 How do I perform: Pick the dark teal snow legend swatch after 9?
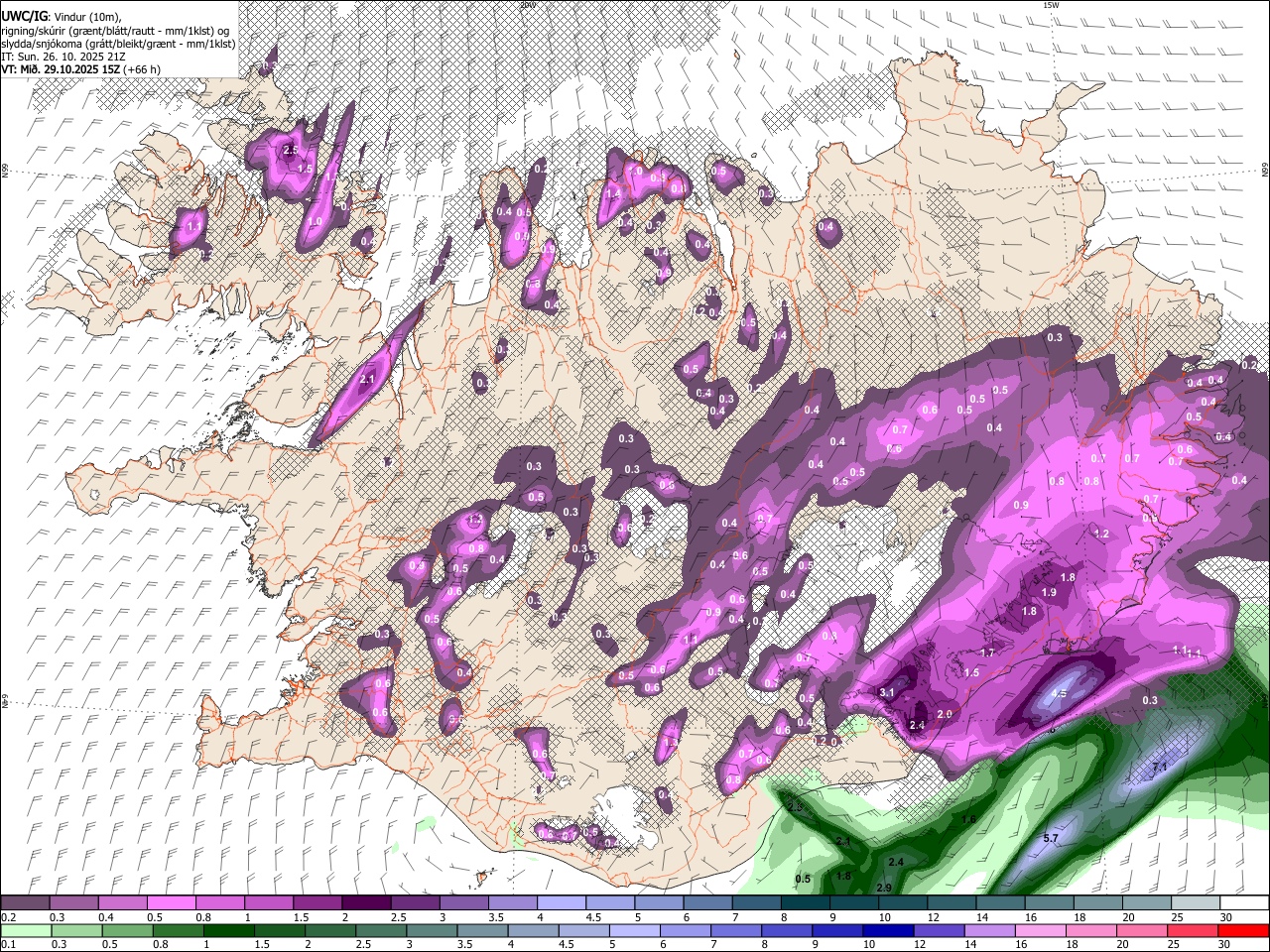(x=854, y=903)
